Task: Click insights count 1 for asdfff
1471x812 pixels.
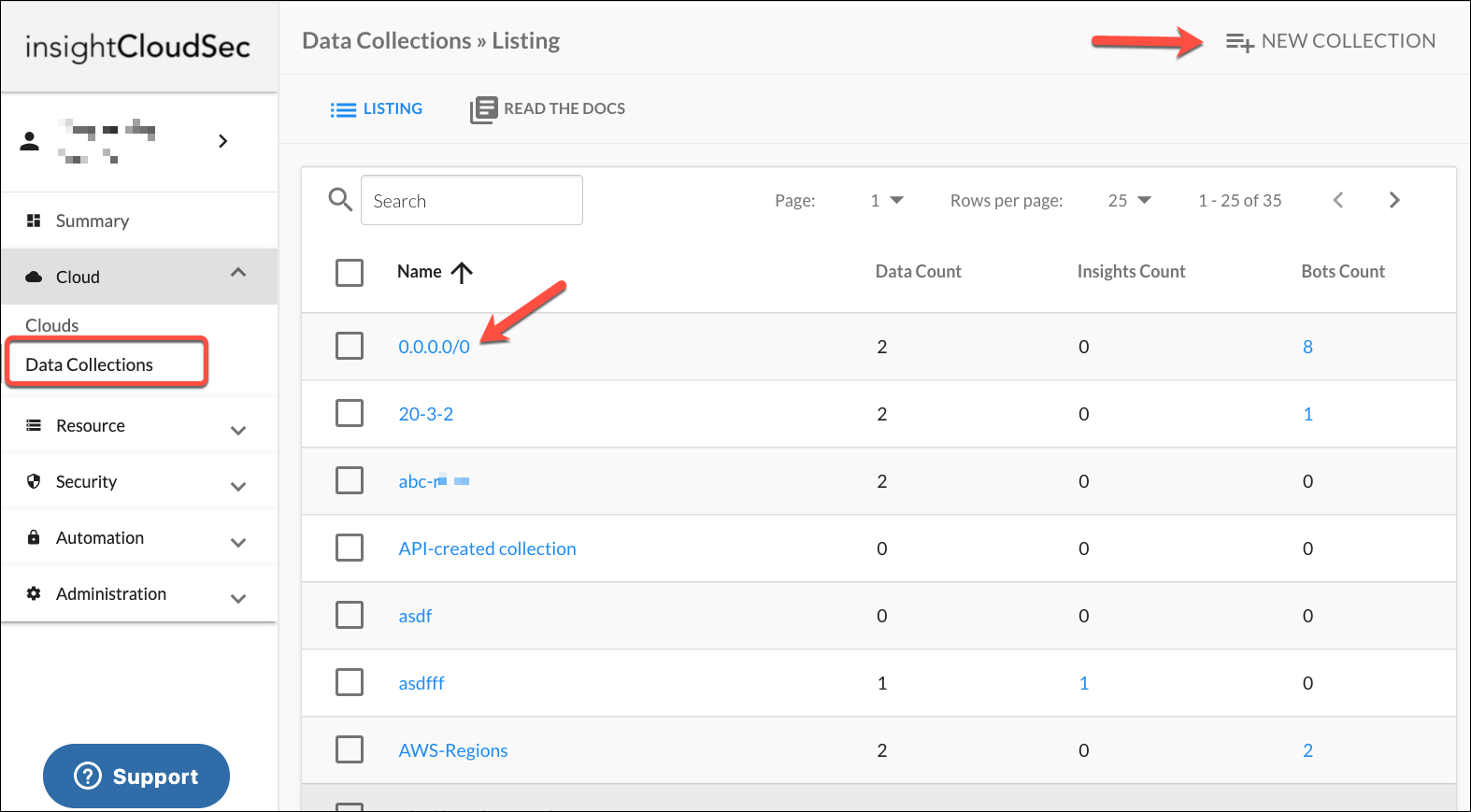Action: pyautogui.click(x=1084, y=683)
